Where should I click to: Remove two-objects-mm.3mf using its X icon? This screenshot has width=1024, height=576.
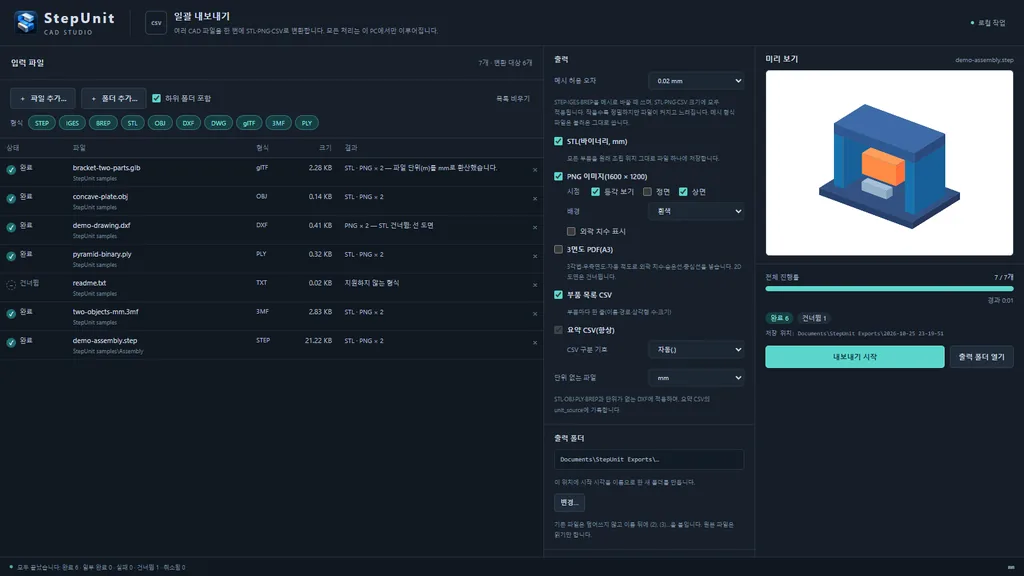(x=535, y=313)
